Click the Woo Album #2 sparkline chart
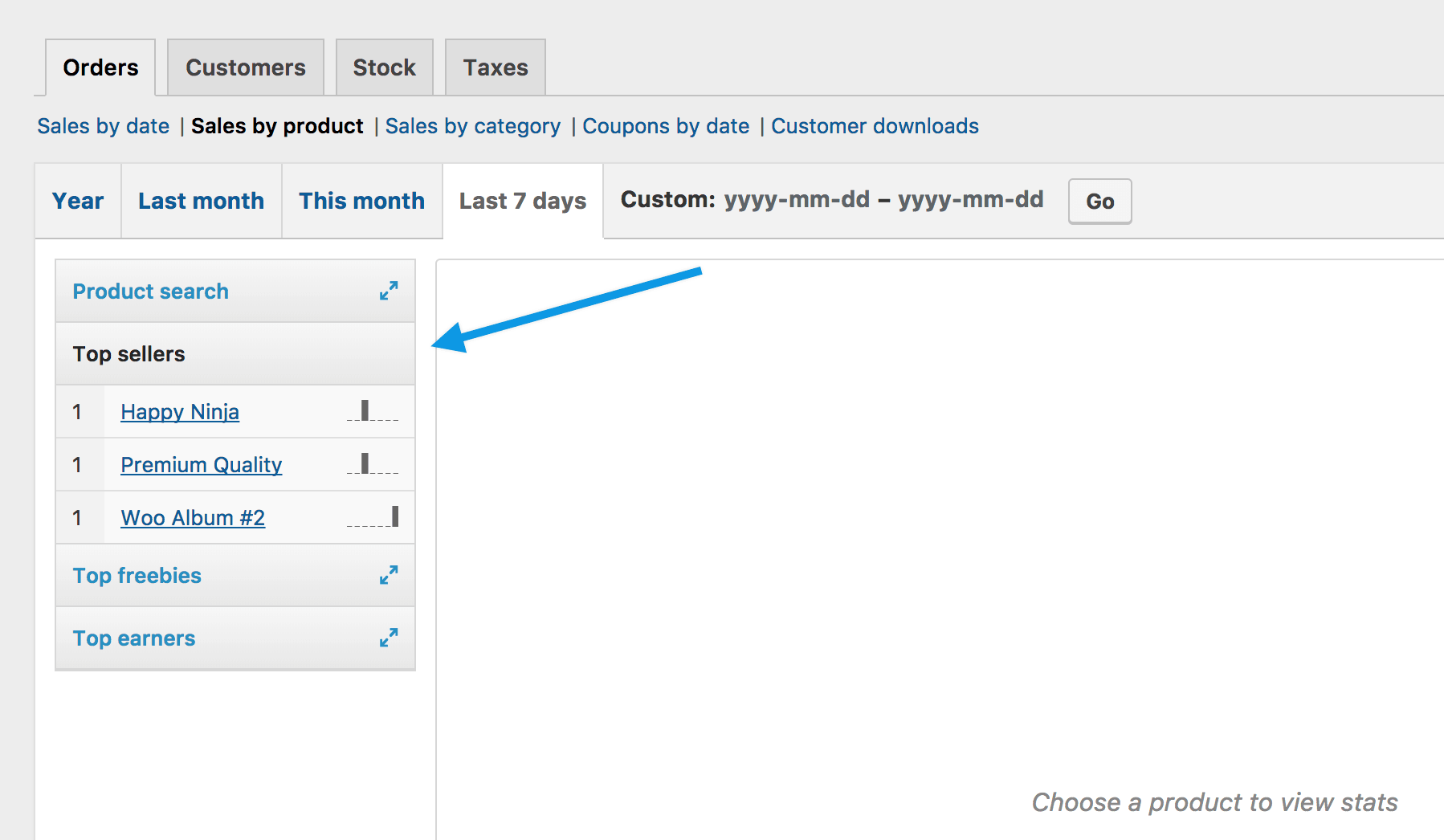Viewport: 1444px width, 840px height. click(373, 517)
